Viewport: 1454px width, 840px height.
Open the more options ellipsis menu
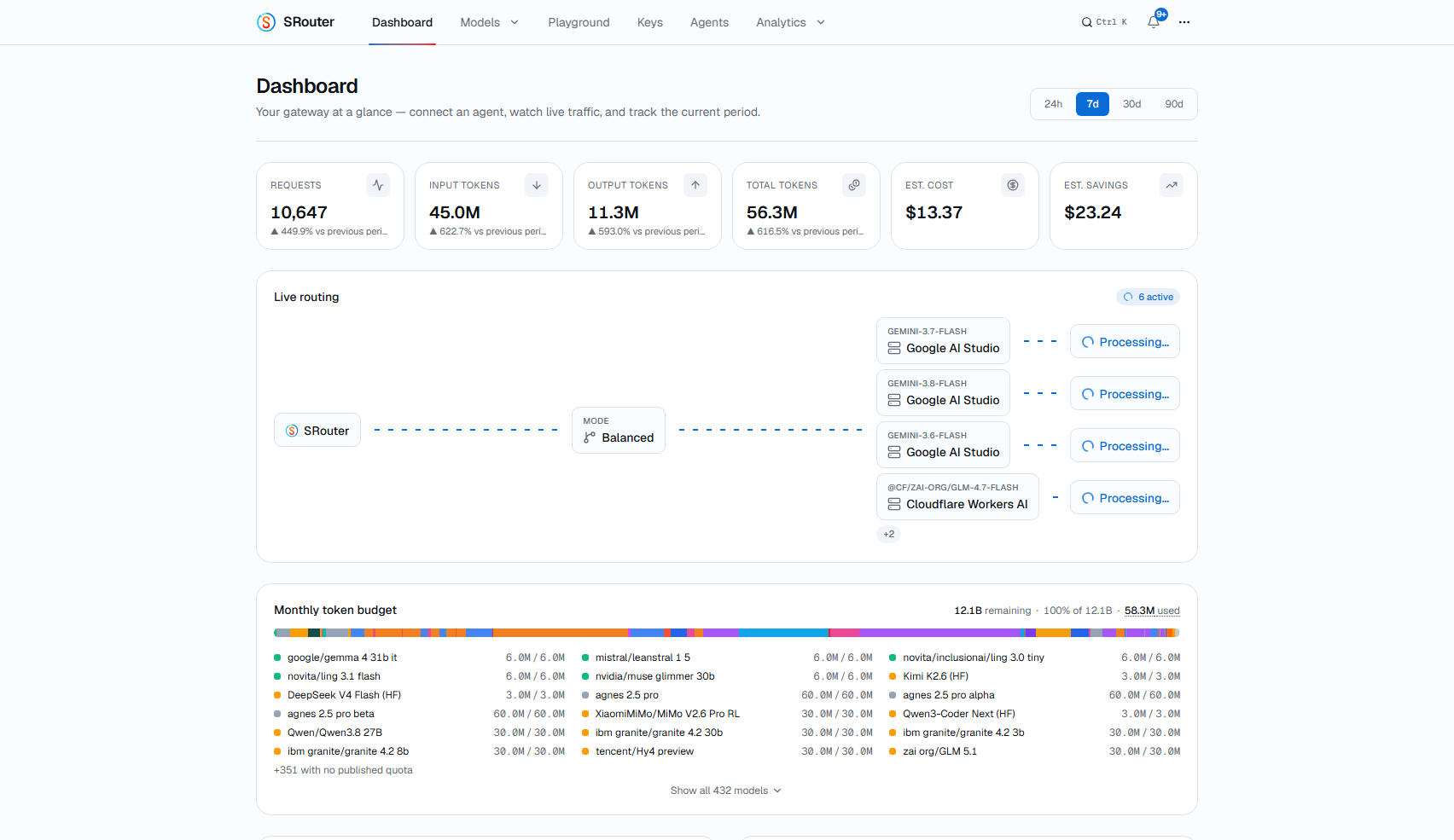(1184, 22)
